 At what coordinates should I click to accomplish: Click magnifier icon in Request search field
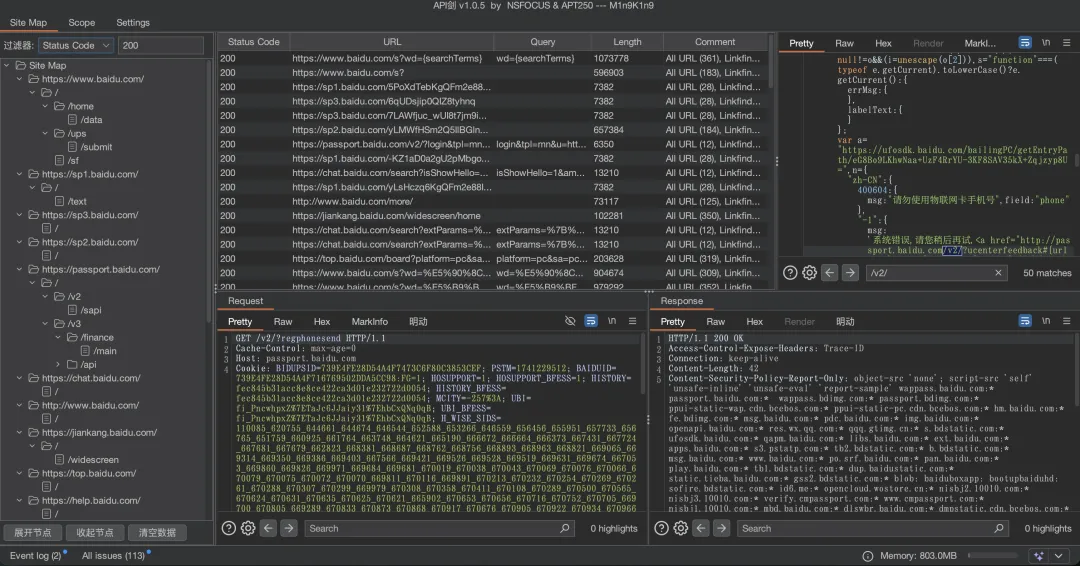(565, 528)
